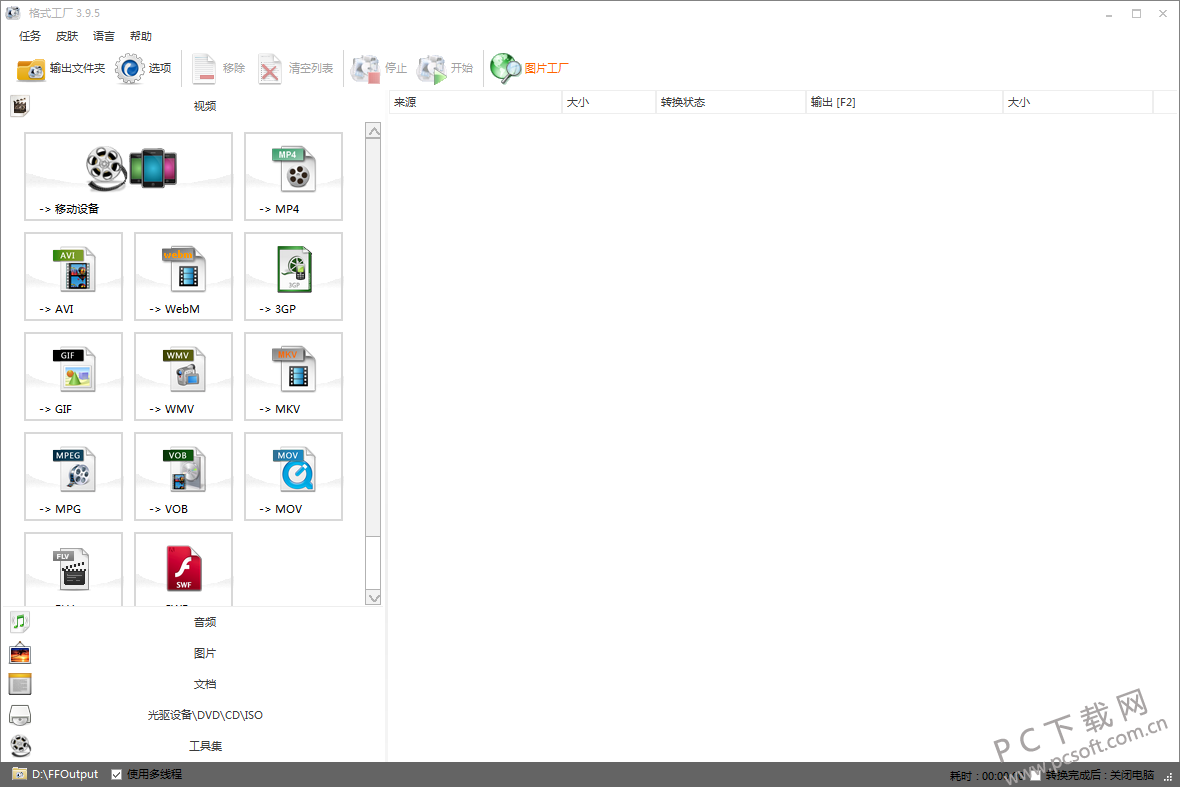Click the 清空列表 clear list button

click(x=296, y=68)
